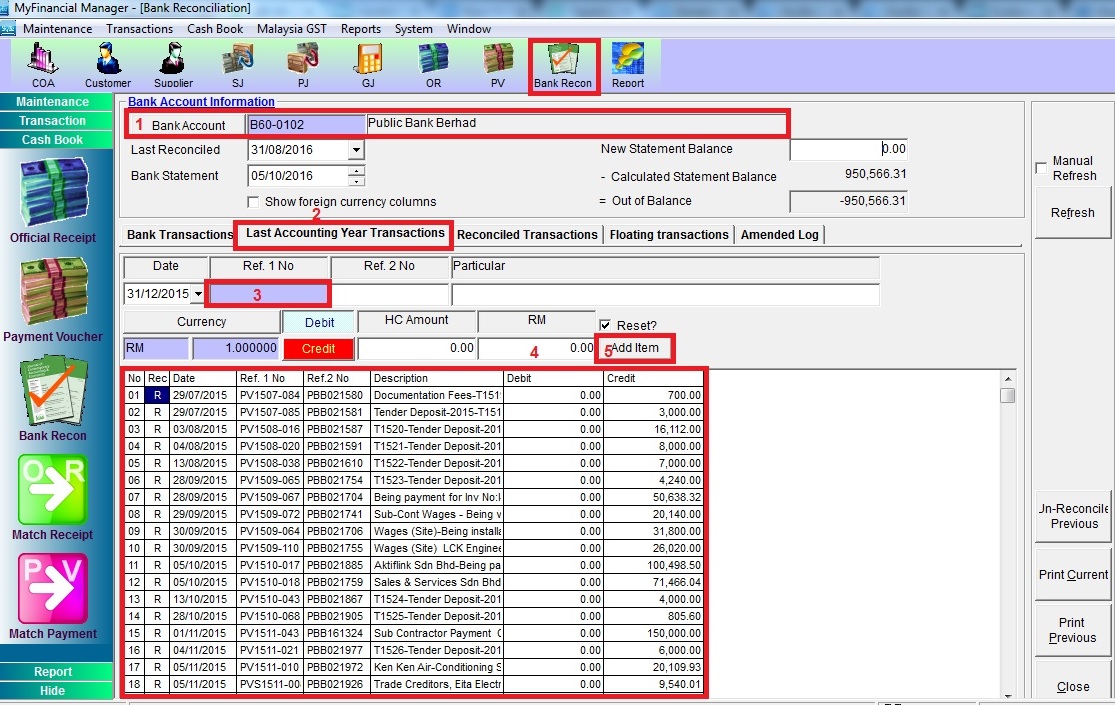Click the Print Current button

click(x=1073, y=575)
